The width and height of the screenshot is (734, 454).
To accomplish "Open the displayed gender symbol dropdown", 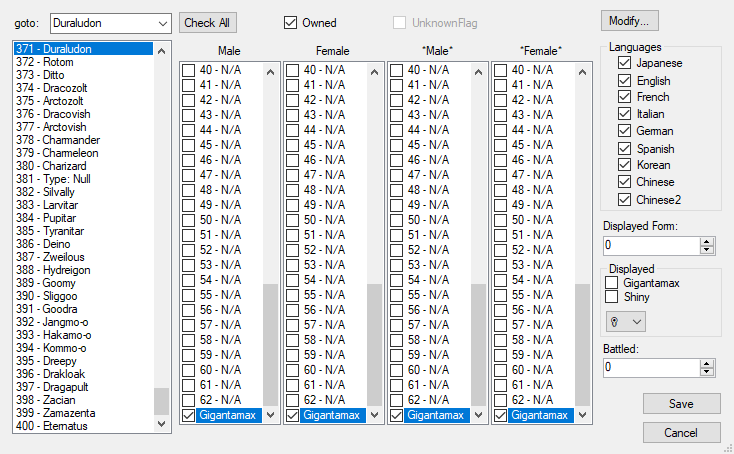I will coord(625,322).
